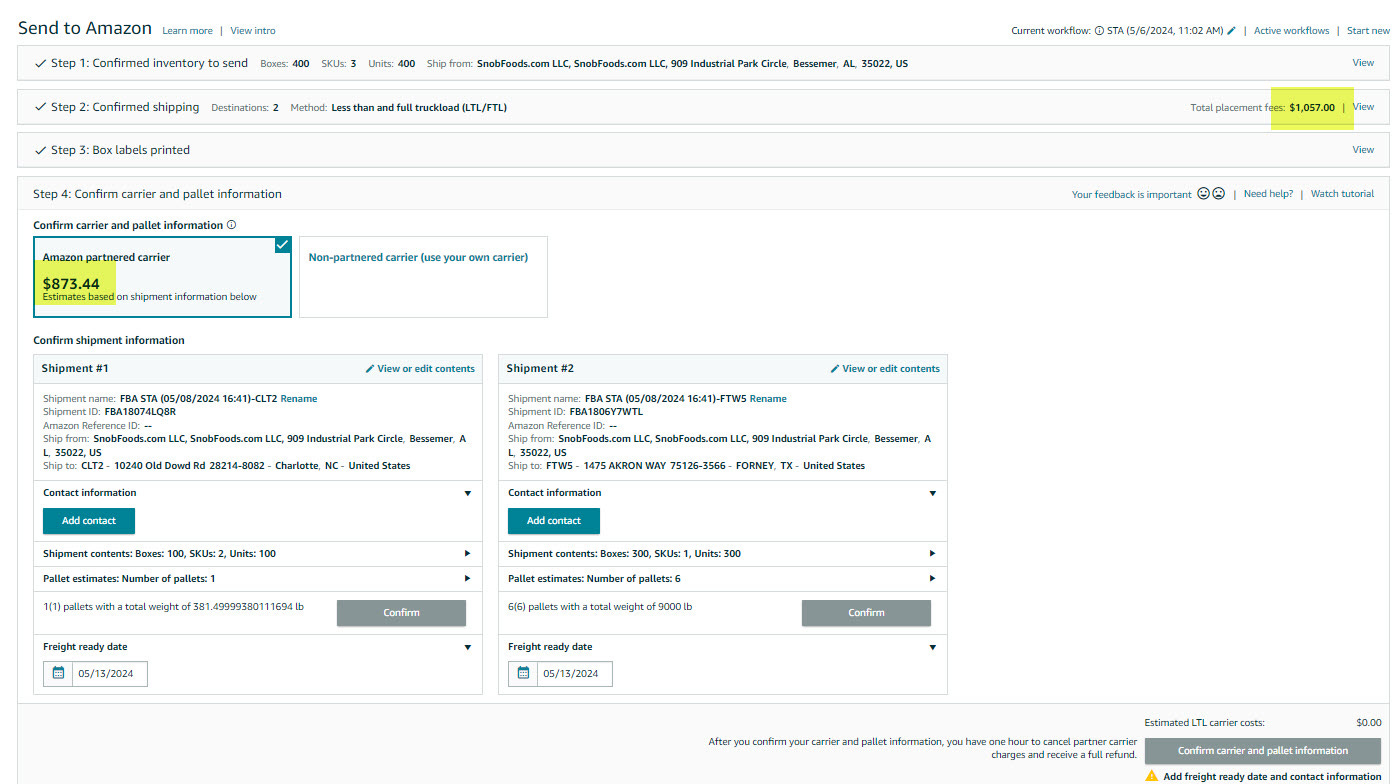This screenshot has height=784, width=1394.
Task: Confirm the 1 pallet weight for Shipment #1
Action: tap(401, 613)
